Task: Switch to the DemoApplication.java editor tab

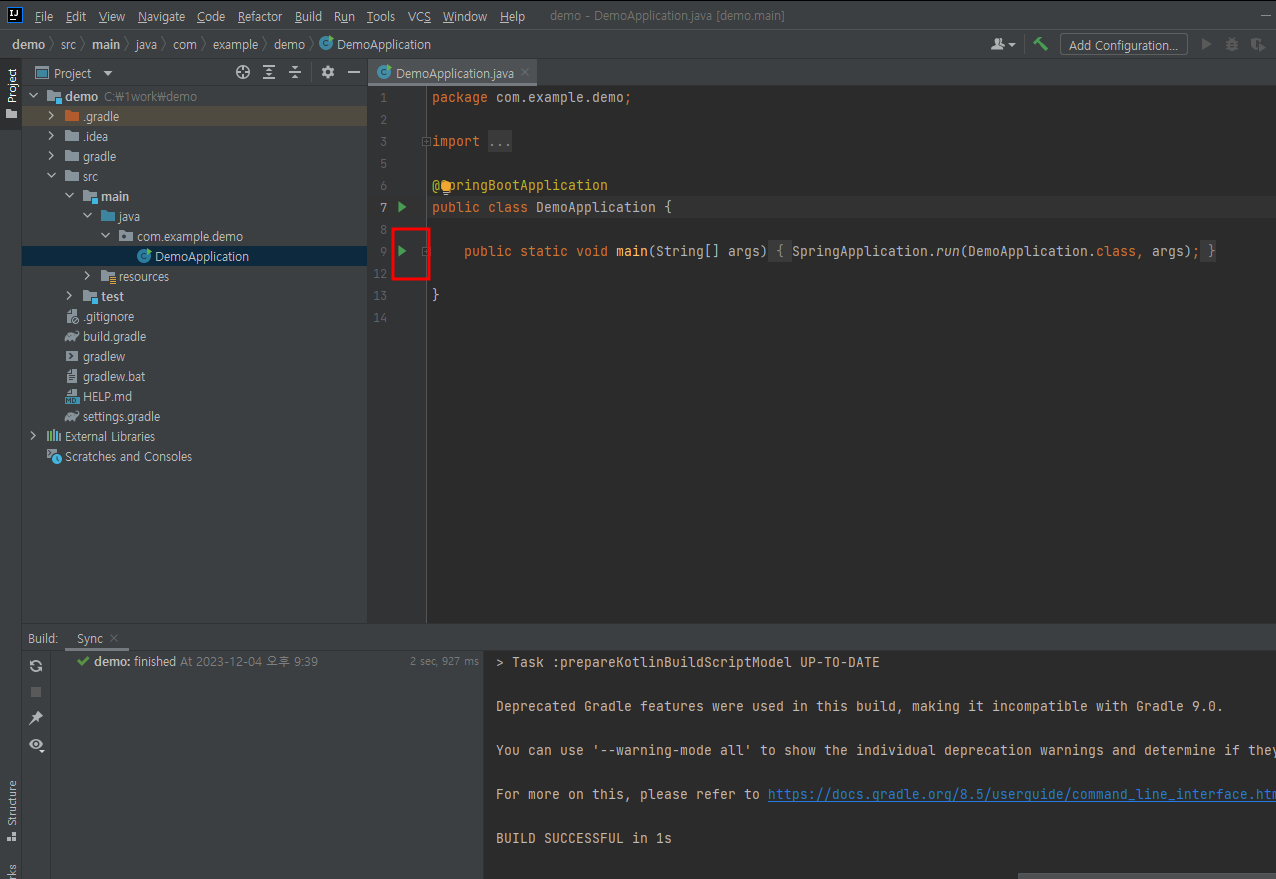Action: 454,73
